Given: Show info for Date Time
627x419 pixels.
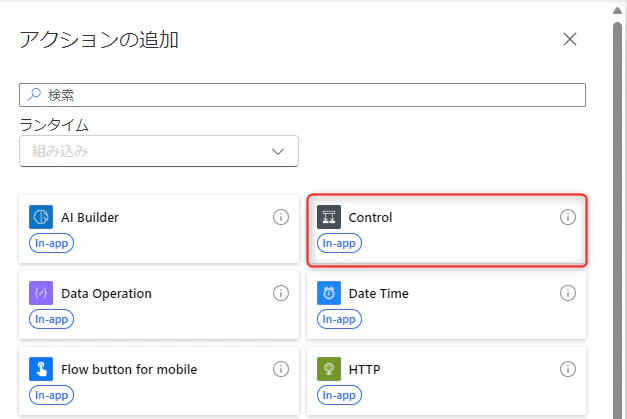Looking at the screenshot, I should click(x=568, y=293).
